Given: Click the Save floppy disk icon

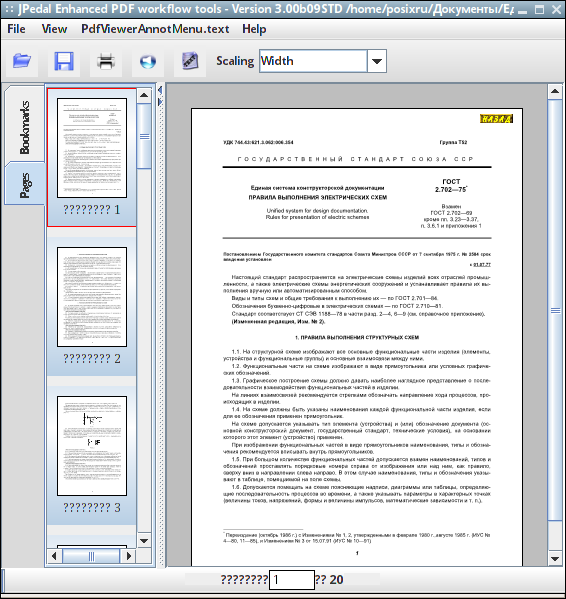Looking at the screenshot, I should tap(64, 61).
